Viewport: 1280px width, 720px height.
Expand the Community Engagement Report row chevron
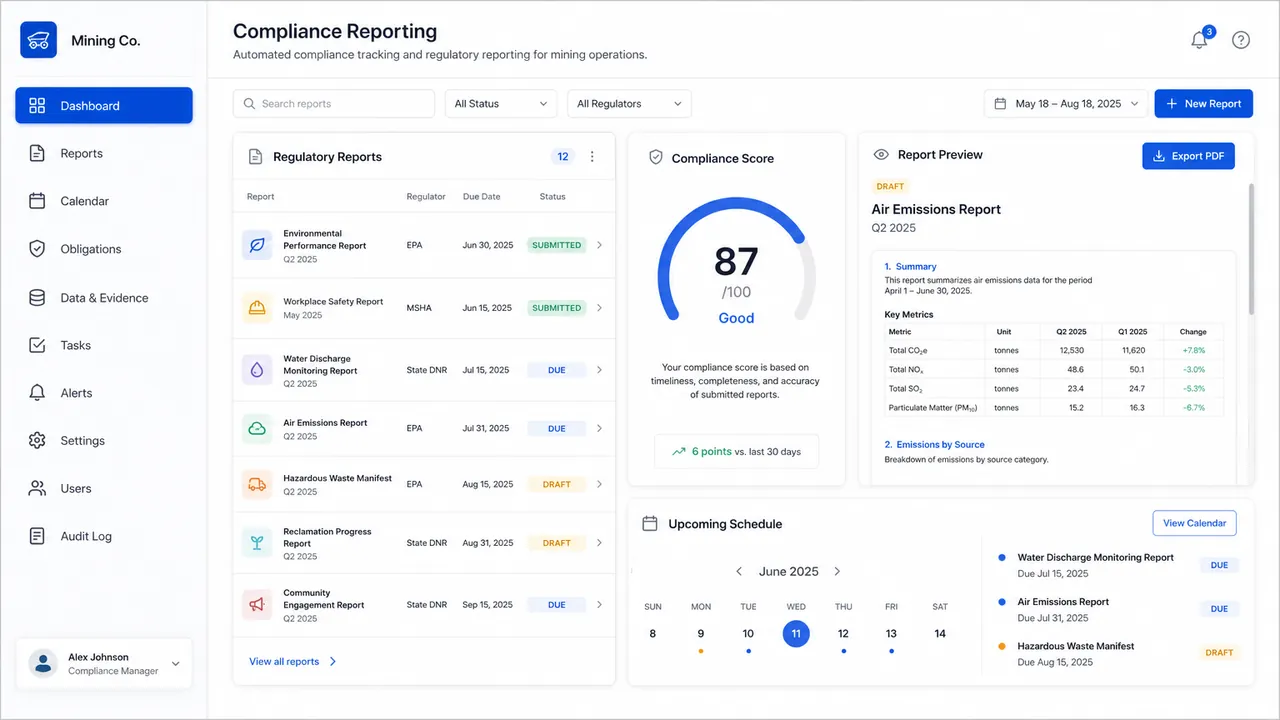tap(599, 605)
